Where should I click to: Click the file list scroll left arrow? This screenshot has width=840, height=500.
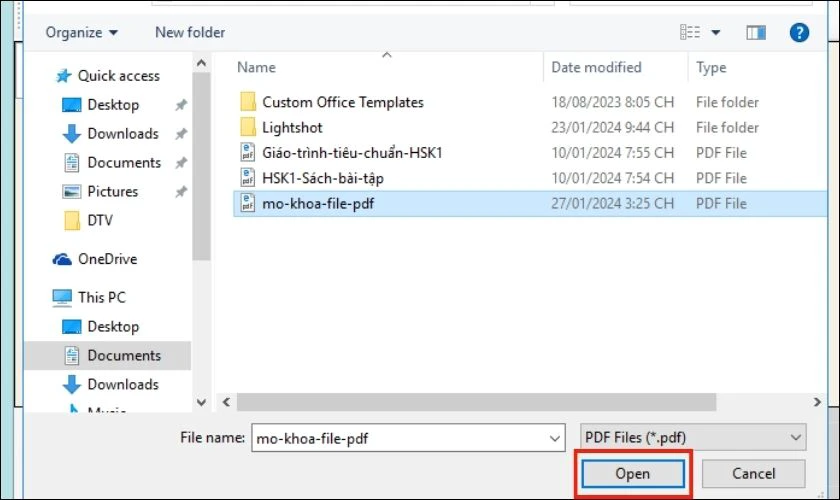click(x=226, y=402)
